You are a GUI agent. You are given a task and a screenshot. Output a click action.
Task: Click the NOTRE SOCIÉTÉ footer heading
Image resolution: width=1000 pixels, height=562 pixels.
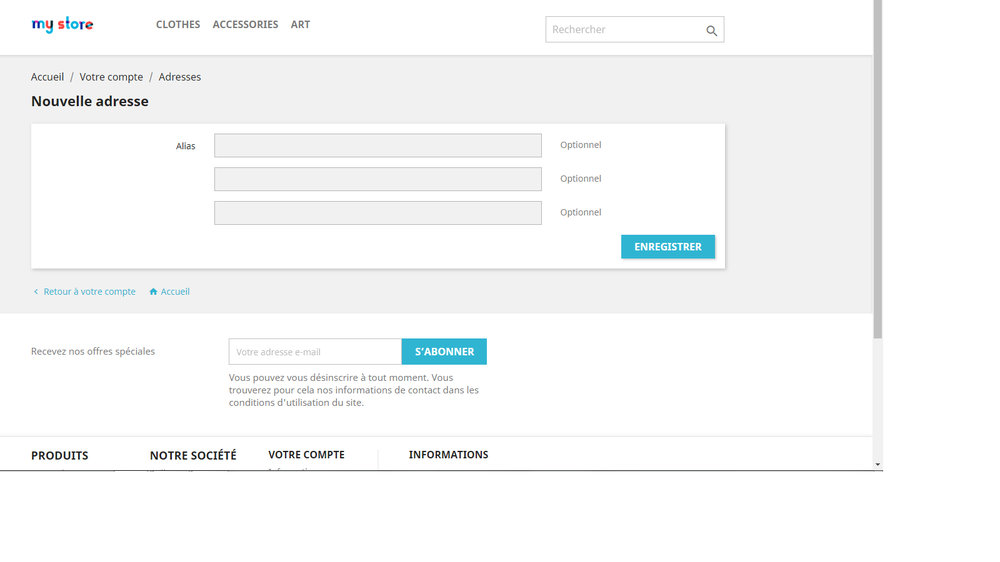click(x=193, y=455)
